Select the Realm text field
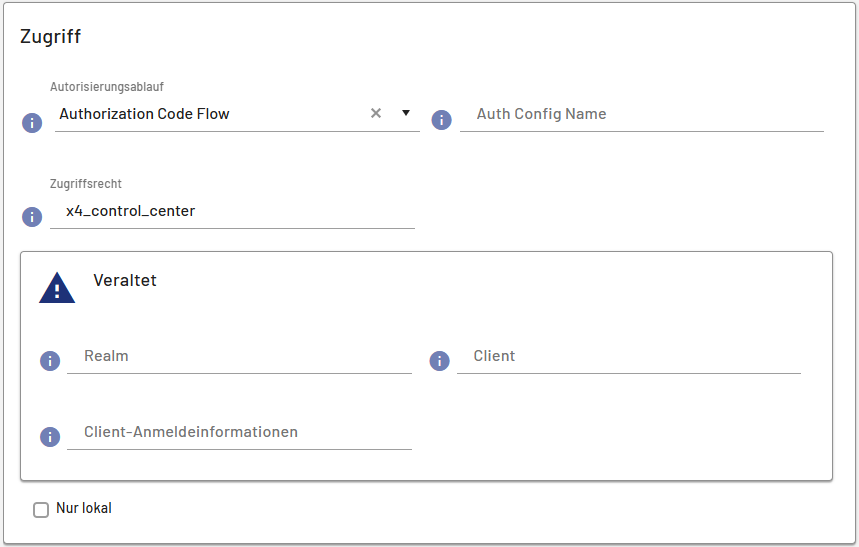The width and height of the screenshot is (859, 547). 239,356
